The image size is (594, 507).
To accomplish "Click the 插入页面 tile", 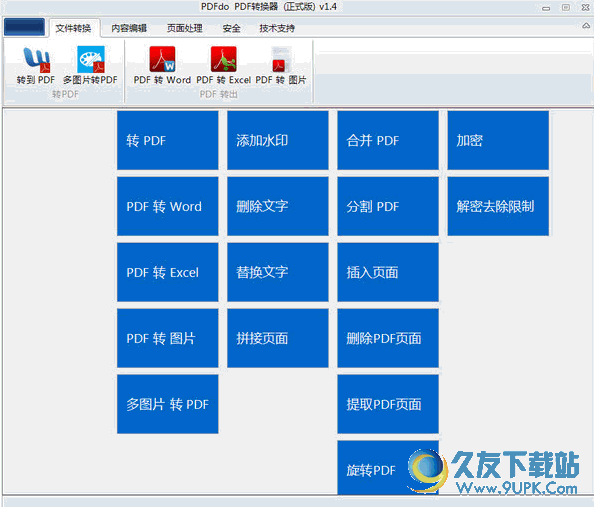I will pos(388,272).
